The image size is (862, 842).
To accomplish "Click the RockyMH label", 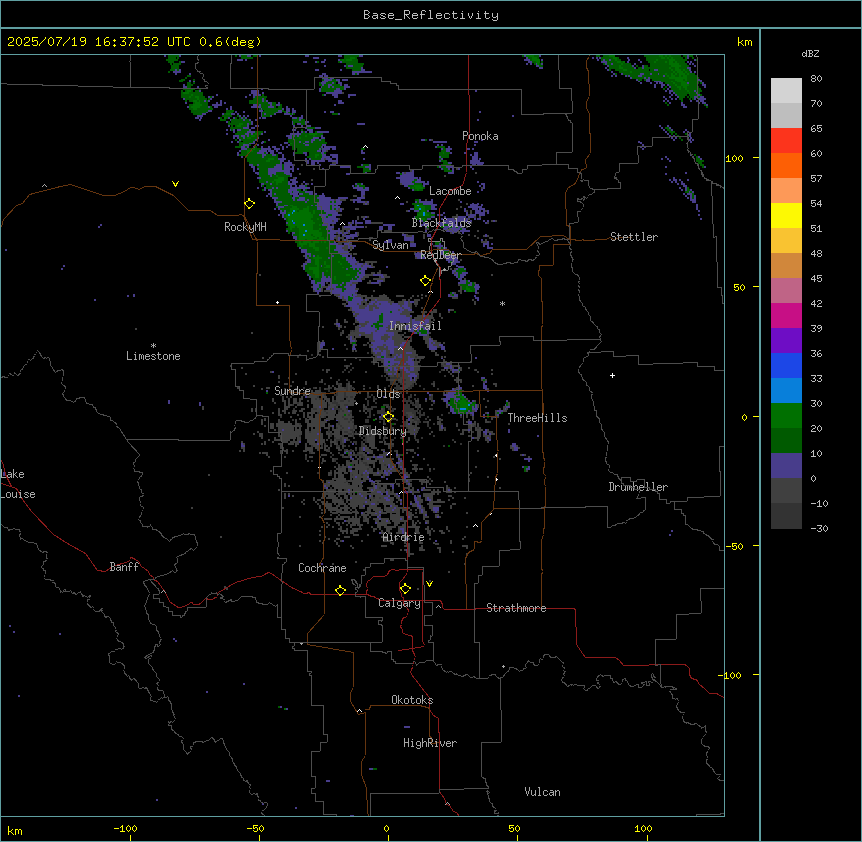I will [x=245, y=227].
